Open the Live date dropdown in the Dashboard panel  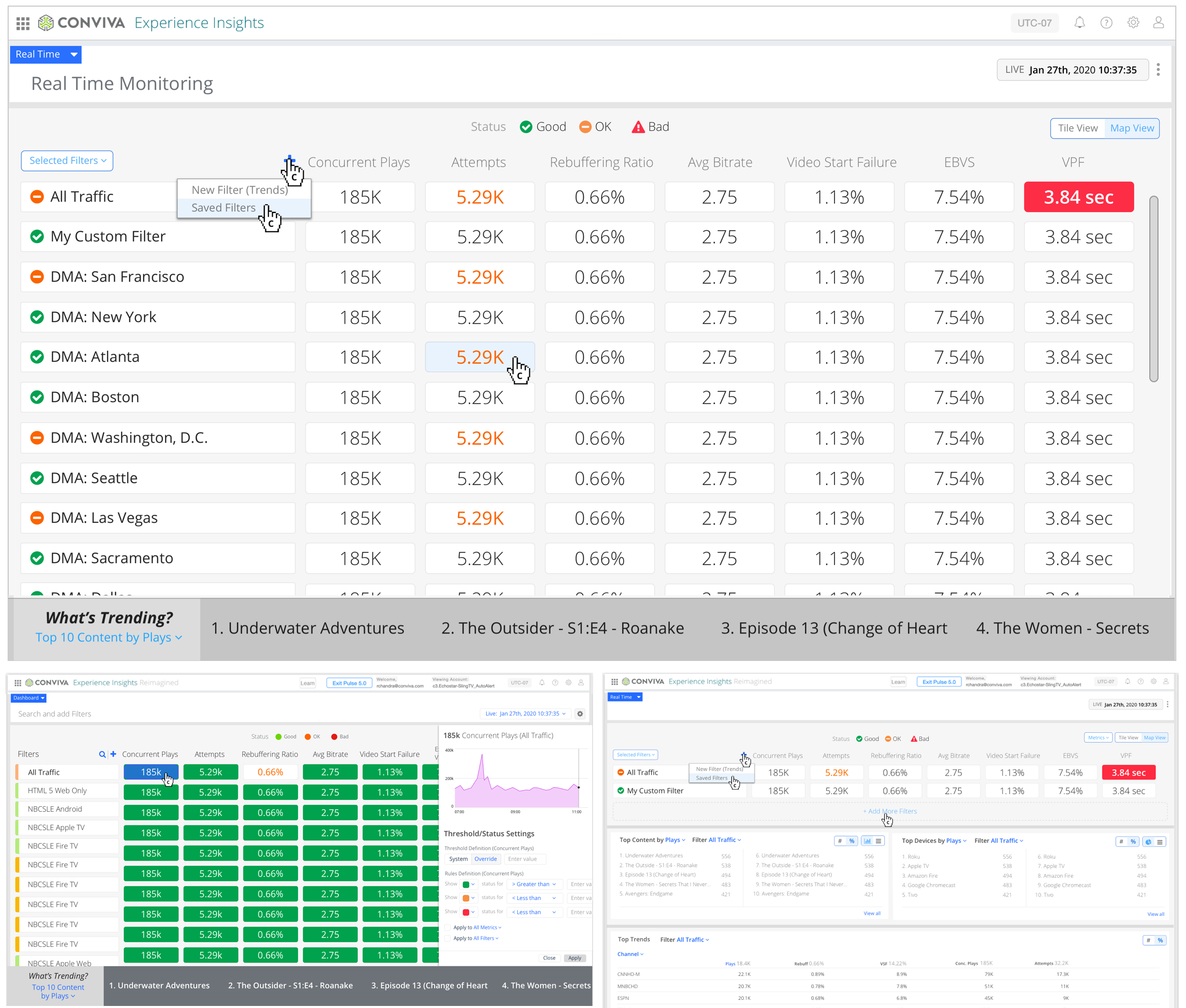pos(526,714)
